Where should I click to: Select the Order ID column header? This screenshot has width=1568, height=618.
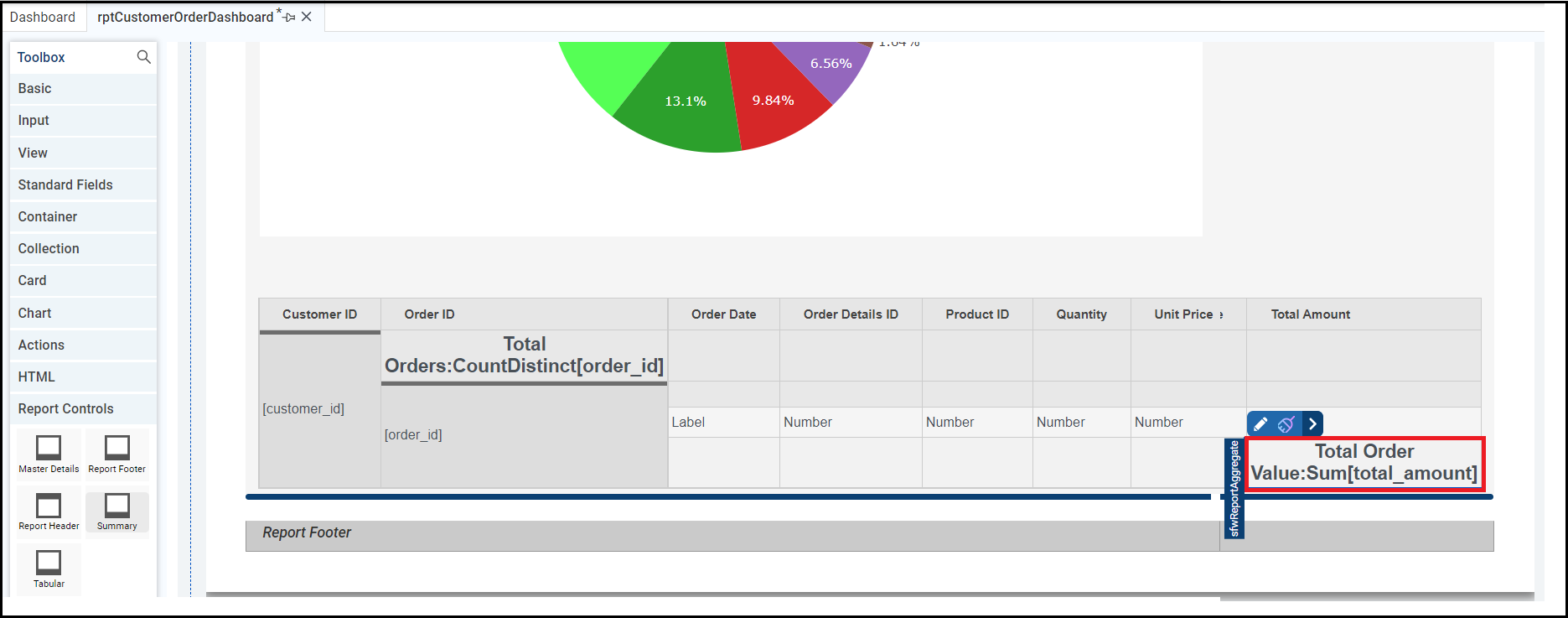(x=525, y=314)
